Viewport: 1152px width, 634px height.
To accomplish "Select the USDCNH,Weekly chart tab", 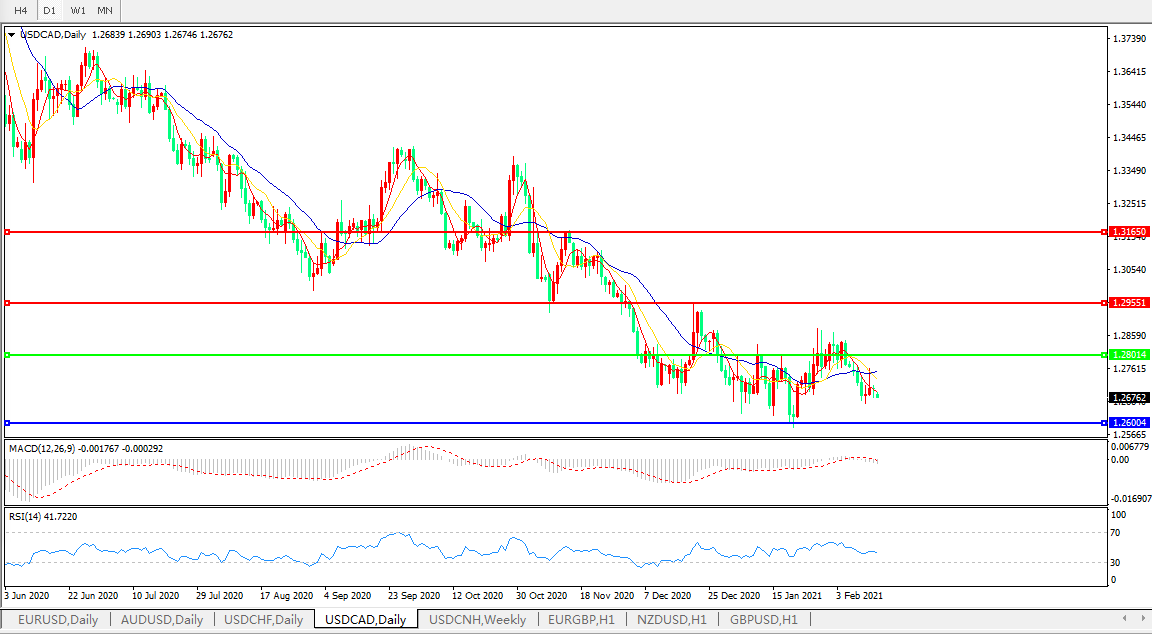I will (x=477, y=620).
